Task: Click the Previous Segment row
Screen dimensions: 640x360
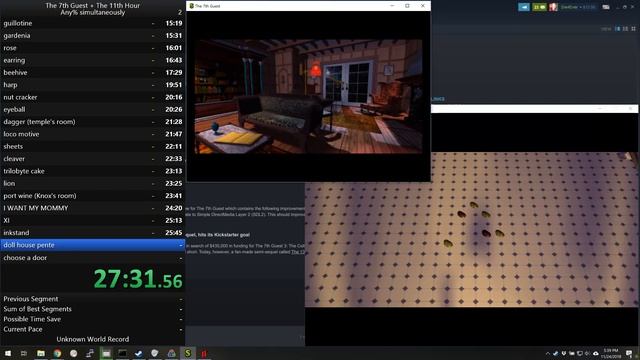Action: (x=93, y=299)
